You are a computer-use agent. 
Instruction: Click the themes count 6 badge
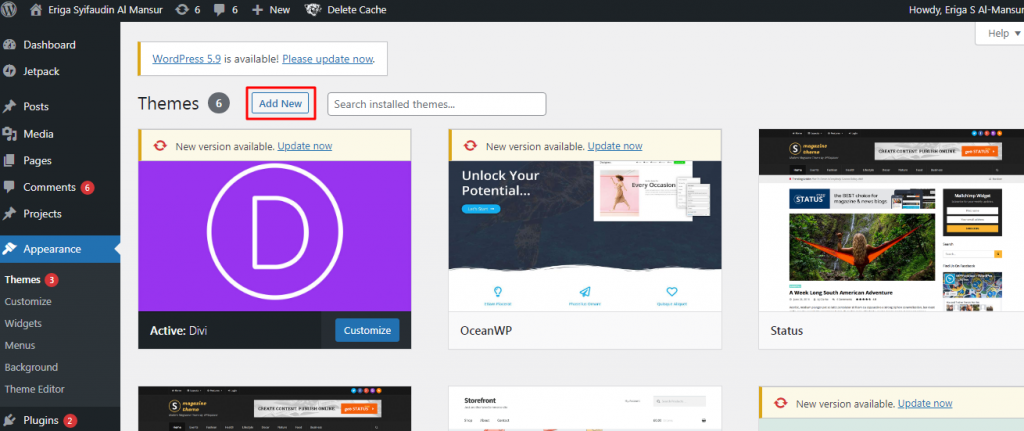219,103
